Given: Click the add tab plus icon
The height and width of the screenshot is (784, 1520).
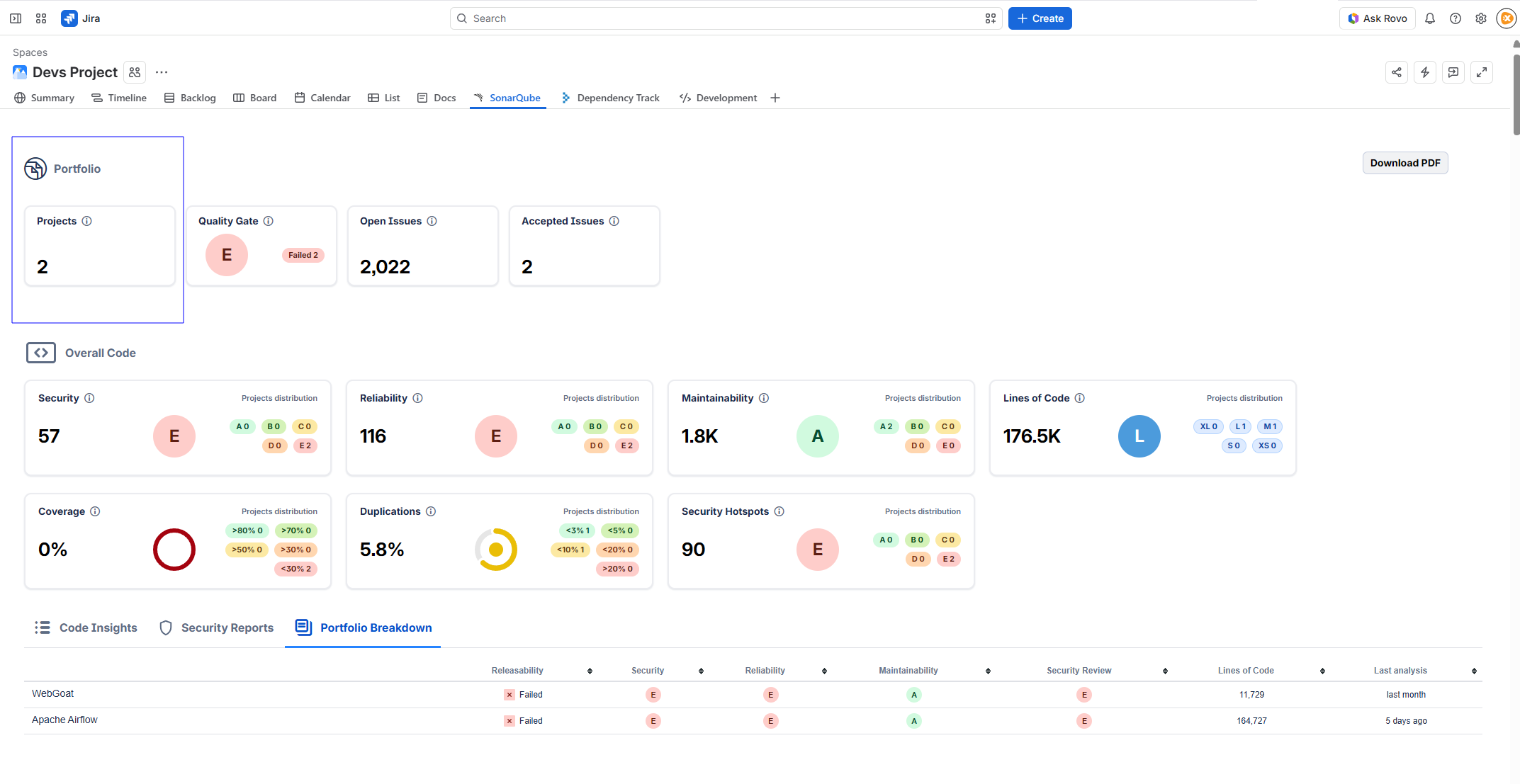Looking at the screenshot, I should coord(775,98).
